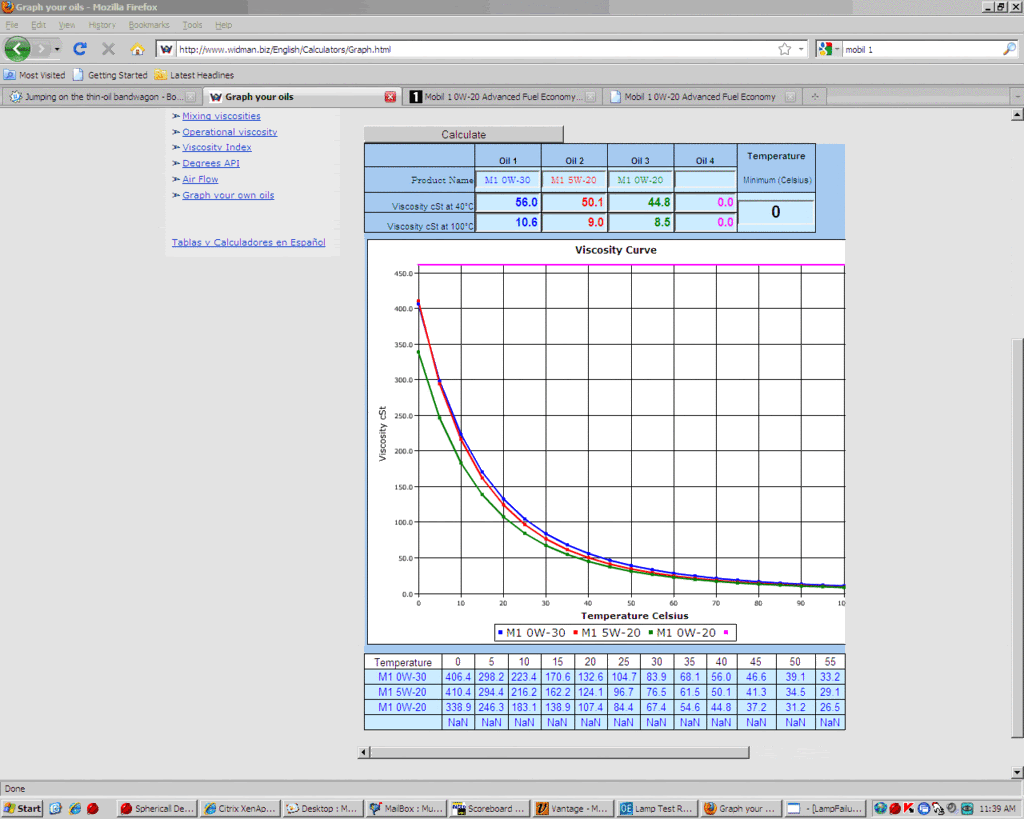Screen dimensions: 1024x819
Task: Open the 'Operational viscosity' link
Action: (230, 132)
